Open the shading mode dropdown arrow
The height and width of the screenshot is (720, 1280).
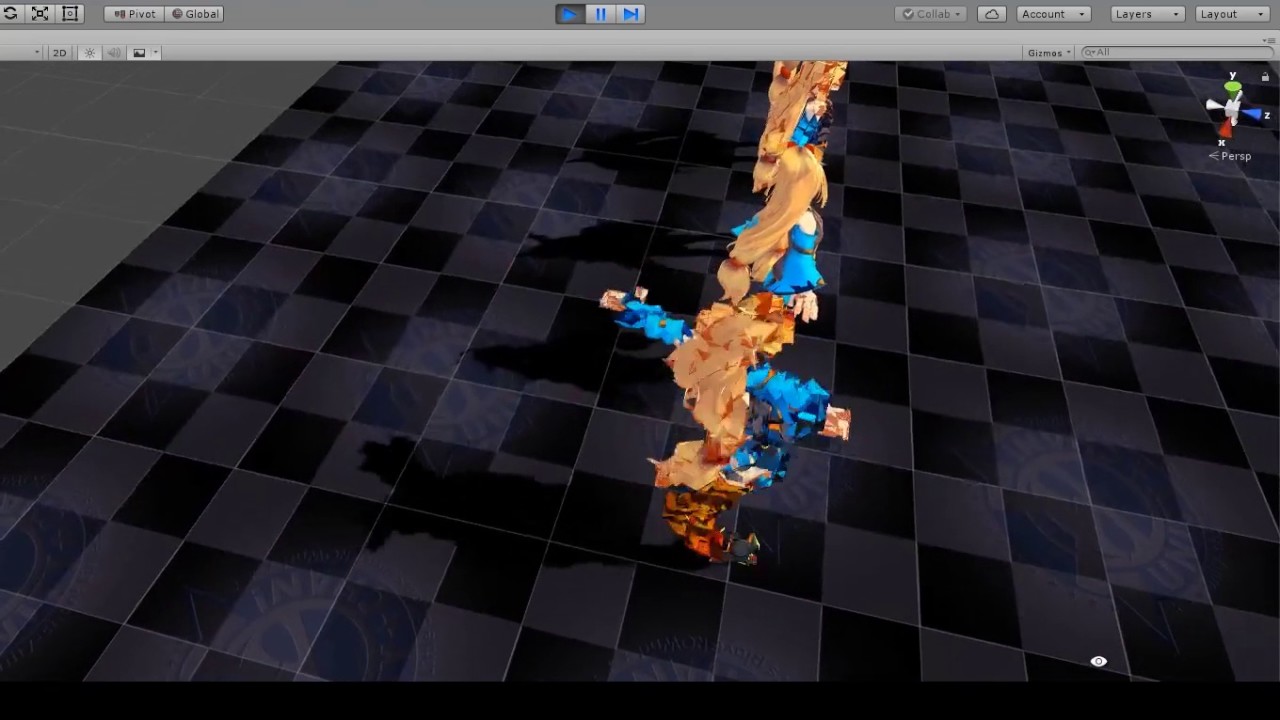point(37,53)
